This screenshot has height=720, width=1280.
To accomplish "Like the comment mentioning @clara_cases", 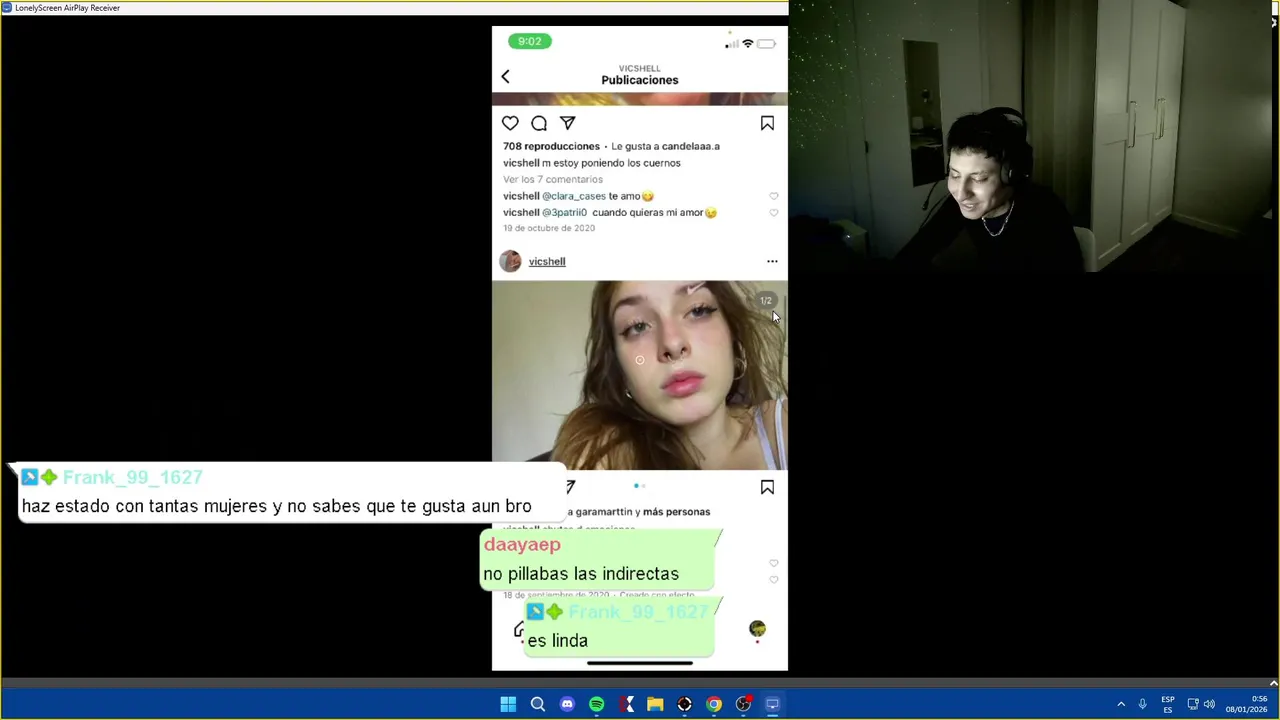I will (773, 196).
